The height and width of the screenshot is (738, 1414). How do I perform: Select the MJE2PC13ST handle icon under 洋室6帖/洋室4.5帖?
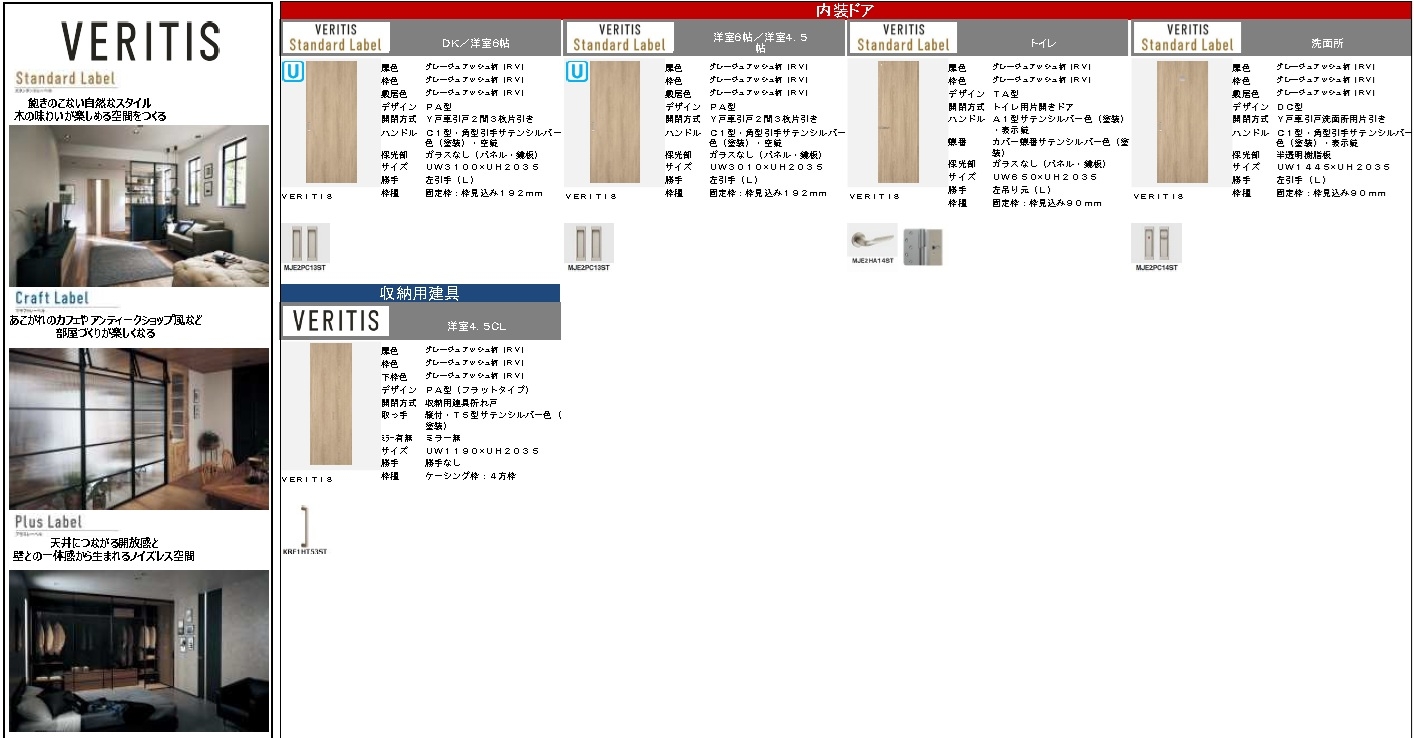pyautogui.click(x=589, y=243)
